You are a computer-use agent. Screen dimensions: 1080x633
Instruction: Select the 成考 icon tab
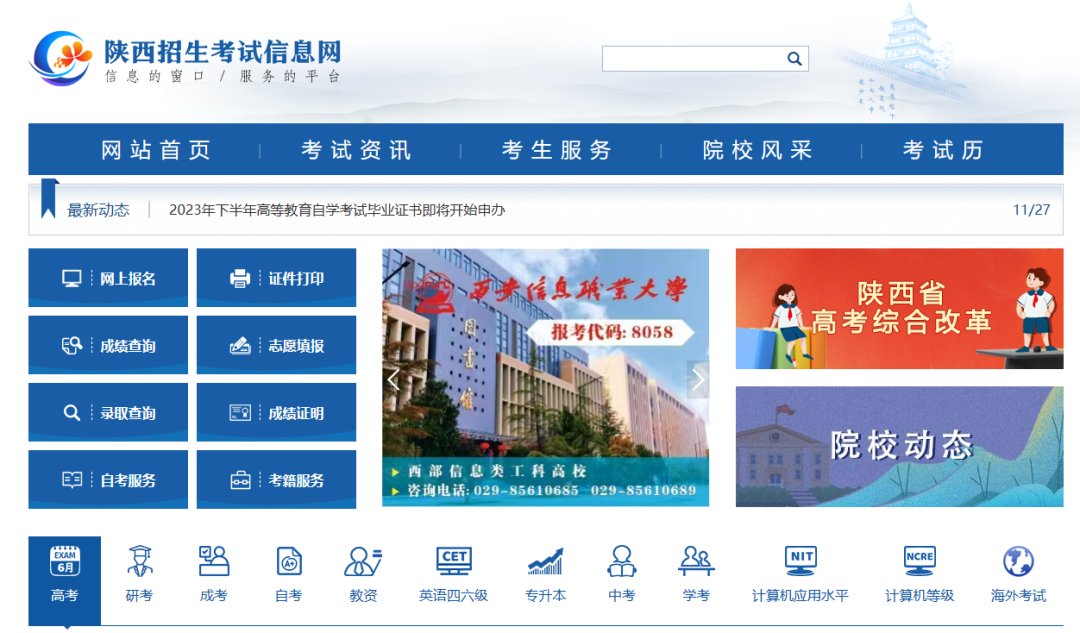click(x=214, y=574)
